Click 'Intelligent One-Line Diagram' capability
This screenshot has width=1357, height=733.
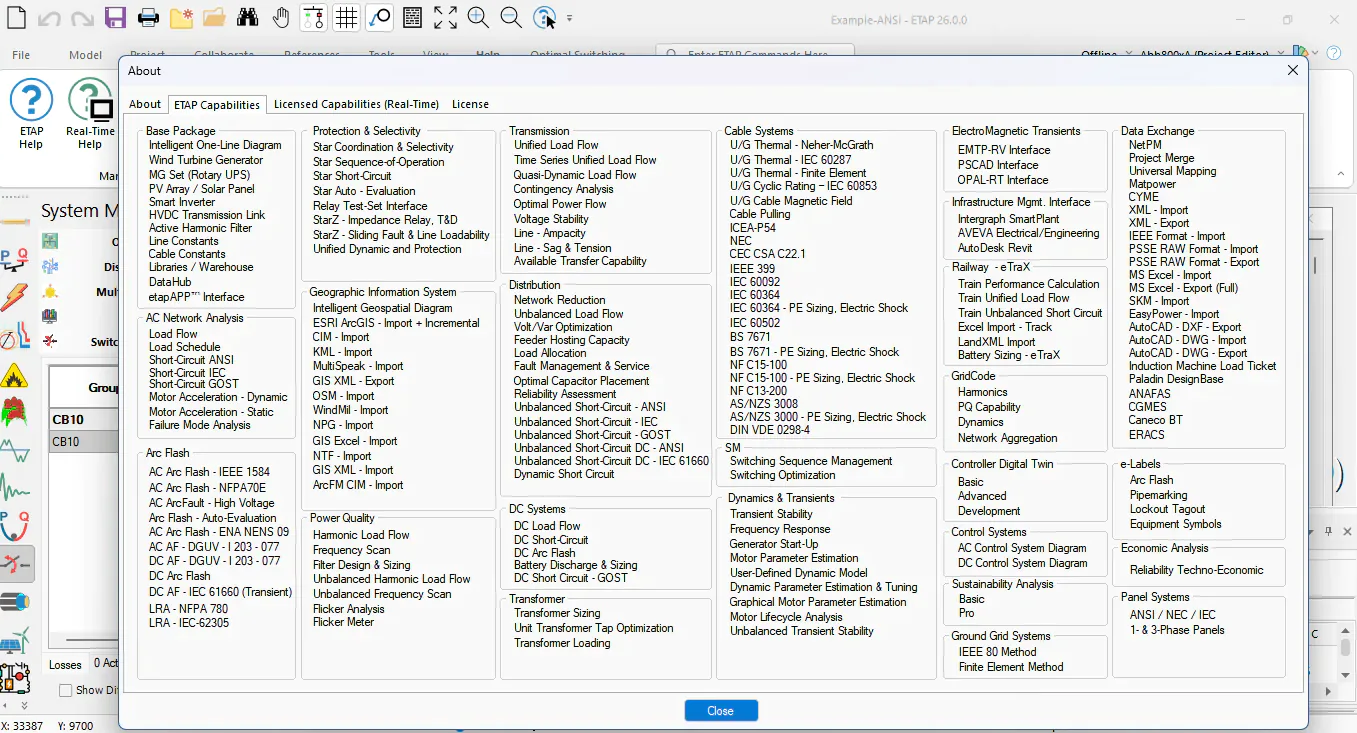click(215, 145)
